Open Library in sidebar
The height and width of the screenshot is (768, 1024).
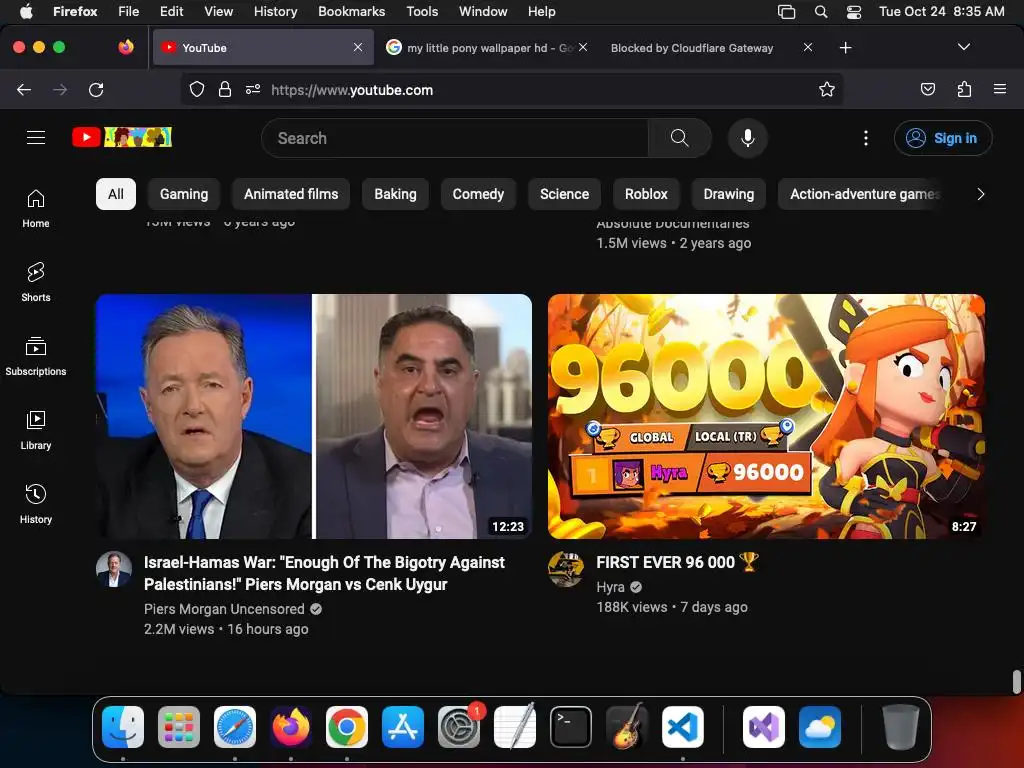[x=36, y=430]
